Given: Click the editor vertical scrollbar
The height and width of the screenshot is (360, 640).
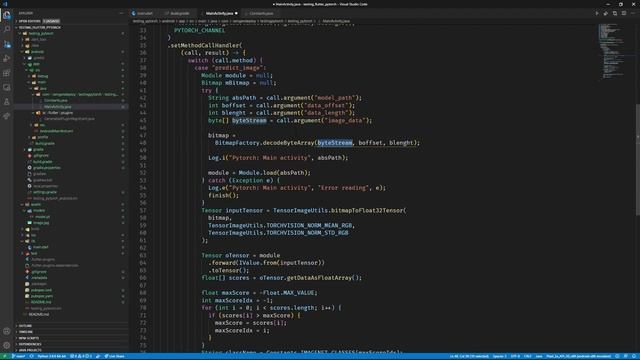Looking at the screenshot, I should (x=638, y=159).
